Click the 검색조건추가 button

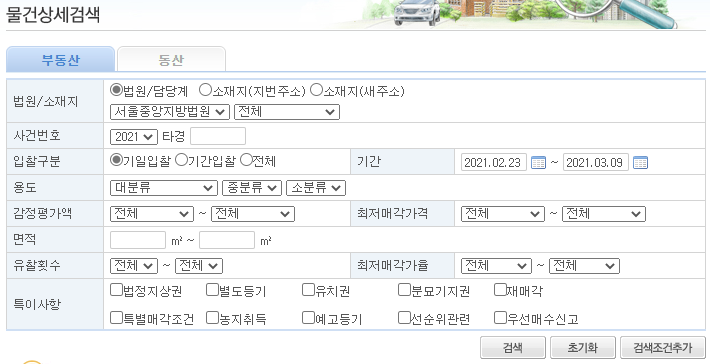663,348
